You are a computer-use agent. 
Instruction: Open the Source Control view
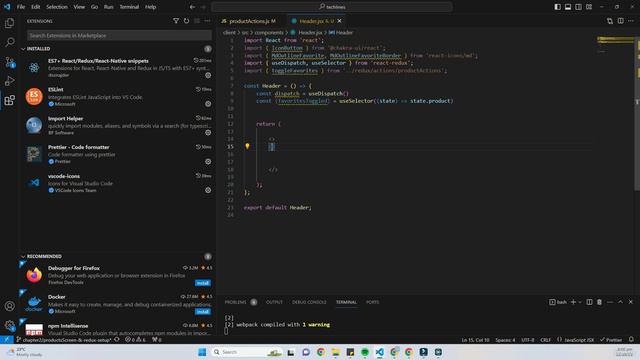[x=9, y=62]
